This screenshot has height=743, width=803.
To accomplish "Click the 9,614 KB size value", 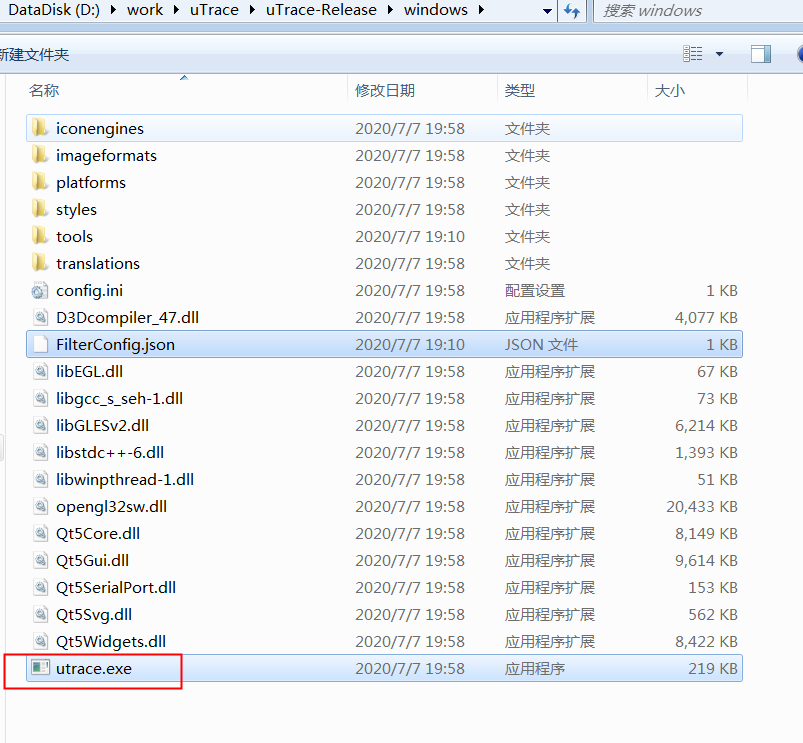I will pos(706,561).
